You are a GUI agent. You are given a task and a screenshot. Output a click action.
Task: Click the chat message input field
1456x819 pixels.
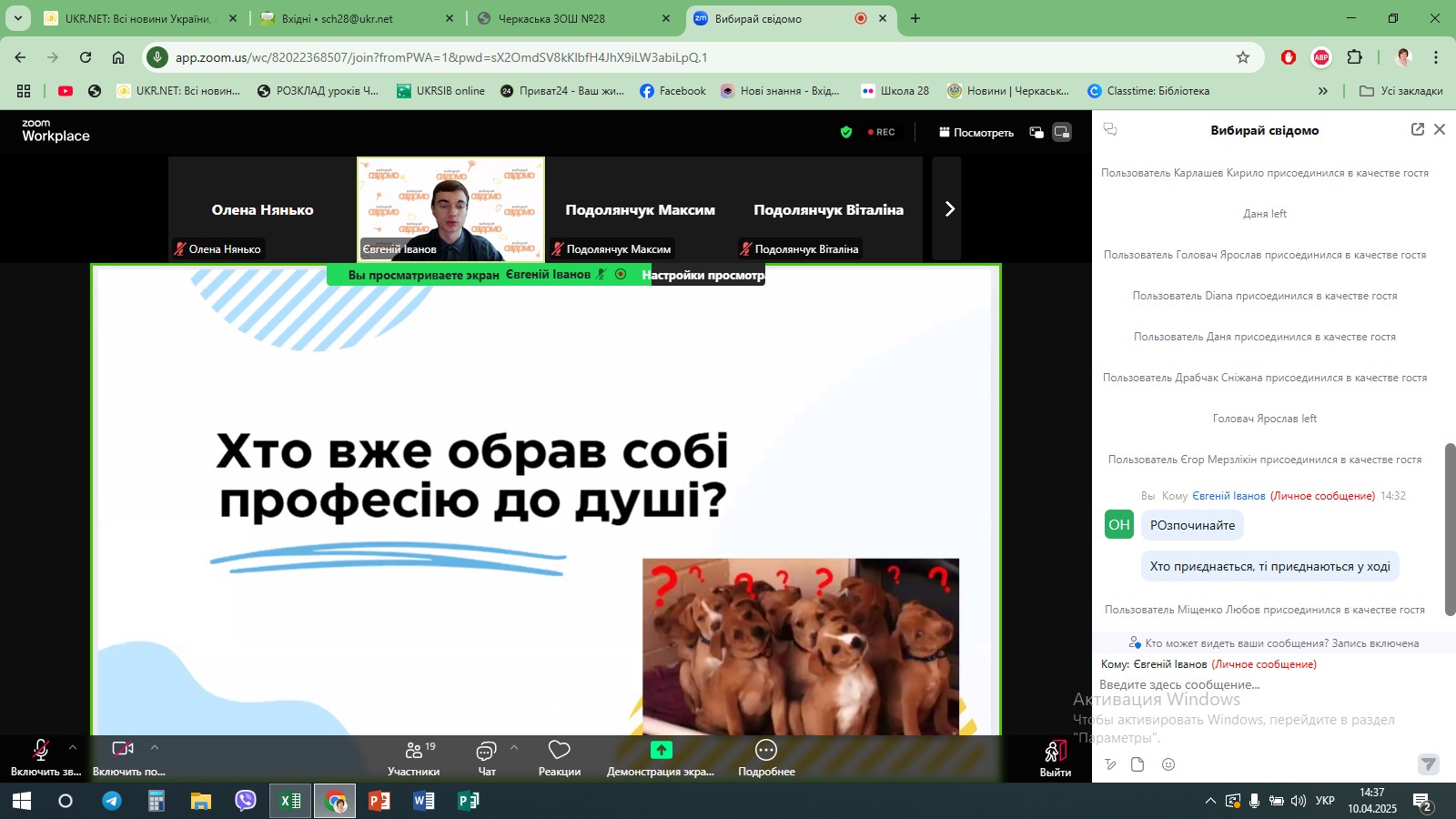1256,684
